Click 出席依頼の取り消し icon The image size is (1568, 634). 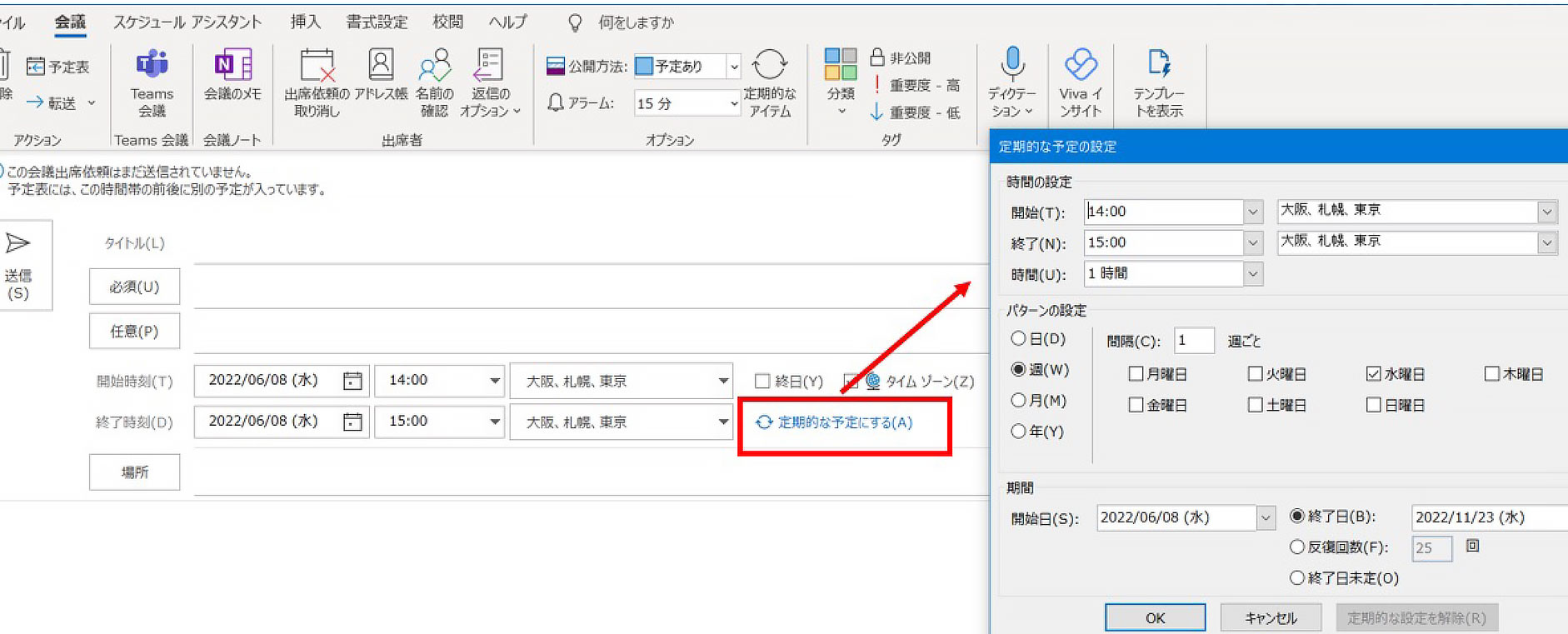pyautogui.click(x=317, y=65)
